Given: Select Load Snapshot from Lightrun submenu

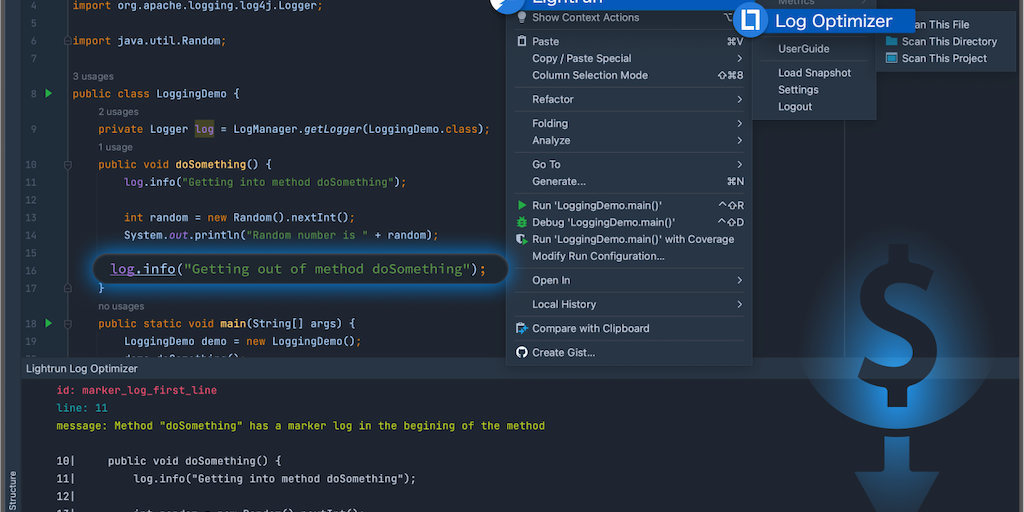Looking at the screenshot, I should [814, 73].
